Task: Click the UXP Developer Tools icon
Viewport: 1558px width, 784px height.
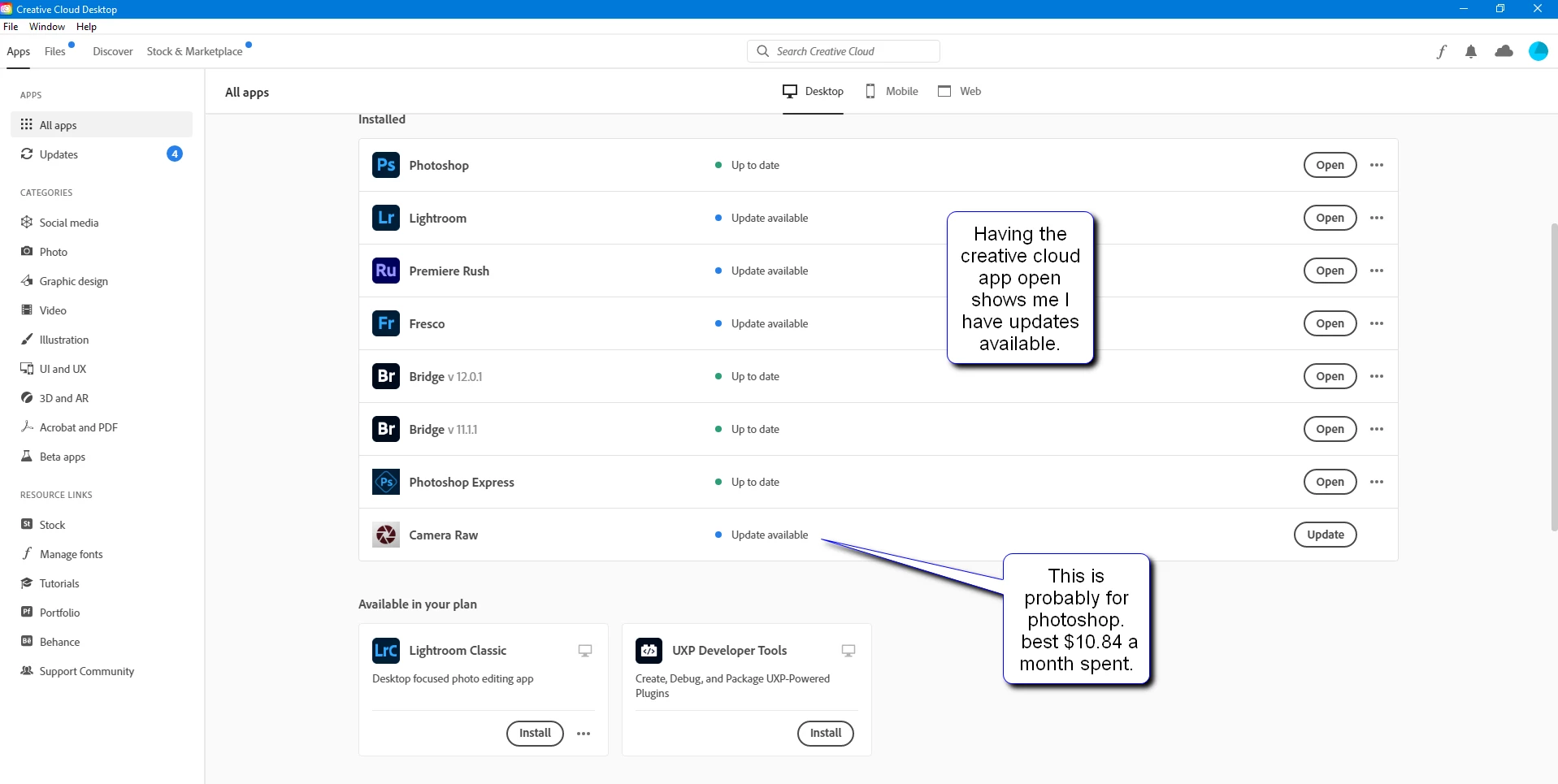Action: click(649, 650)
